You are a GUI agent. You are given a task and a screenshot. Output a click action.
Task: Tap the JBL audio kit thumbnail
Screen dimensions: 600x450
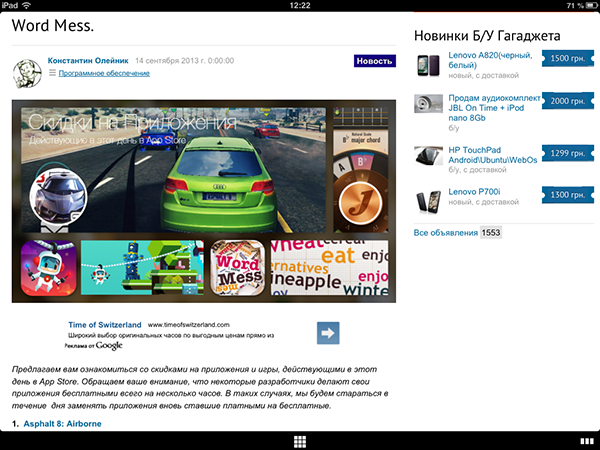coord(428,104)
